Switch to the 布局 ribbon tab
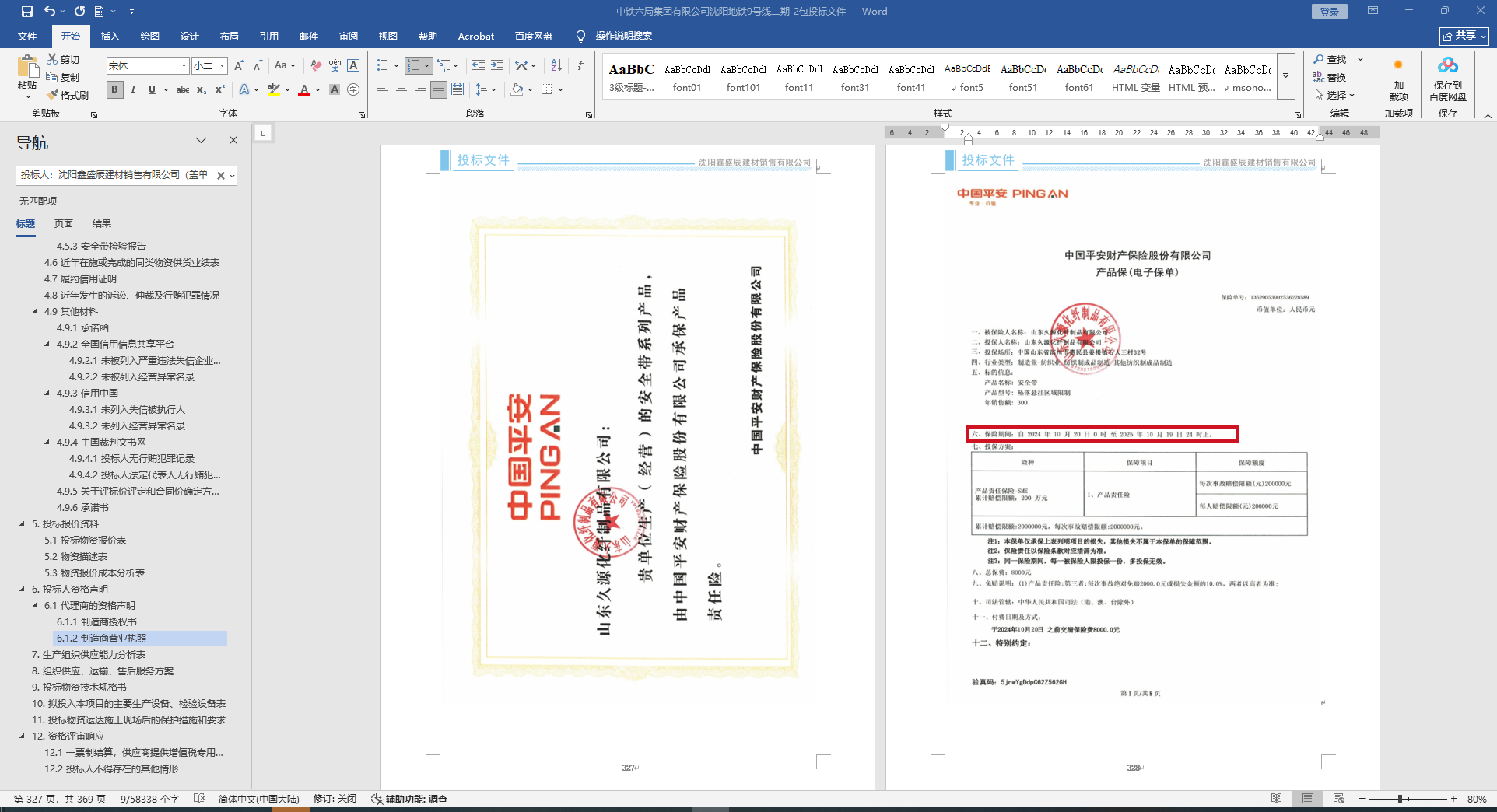 [229, 37]
